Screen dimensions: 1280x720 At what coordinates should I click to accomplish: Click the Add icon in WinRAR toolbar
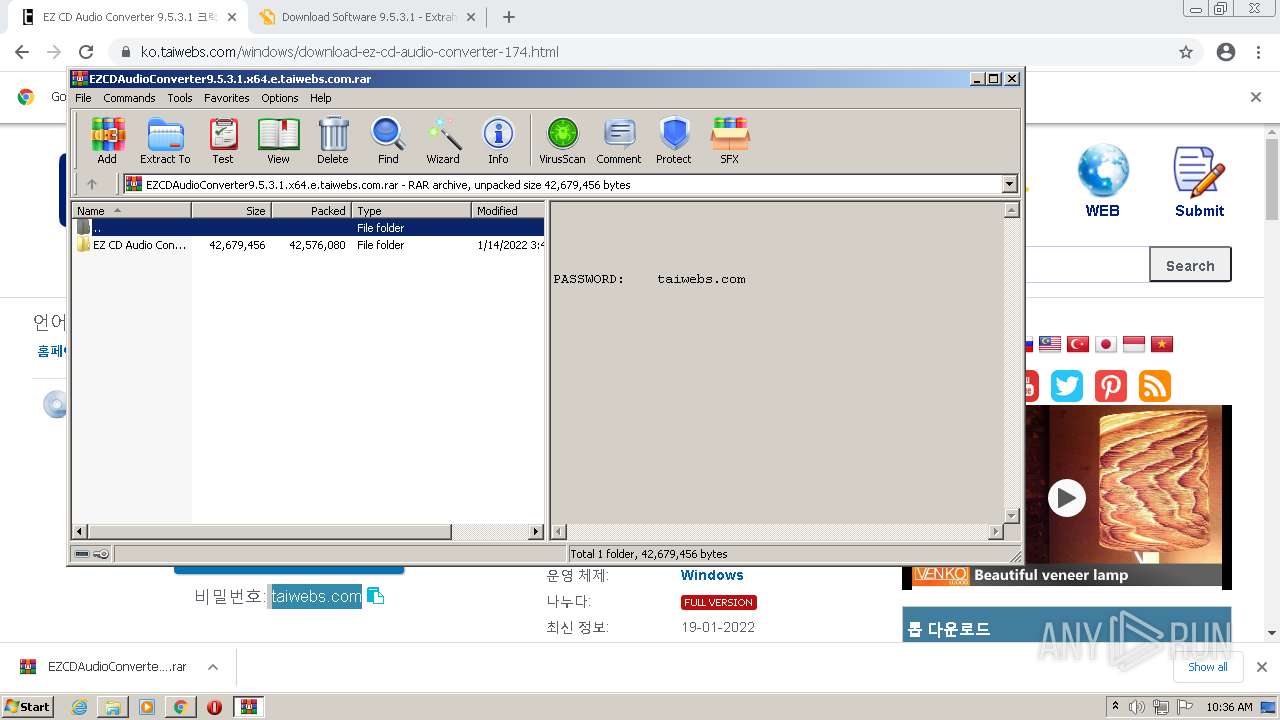[107, 140]
